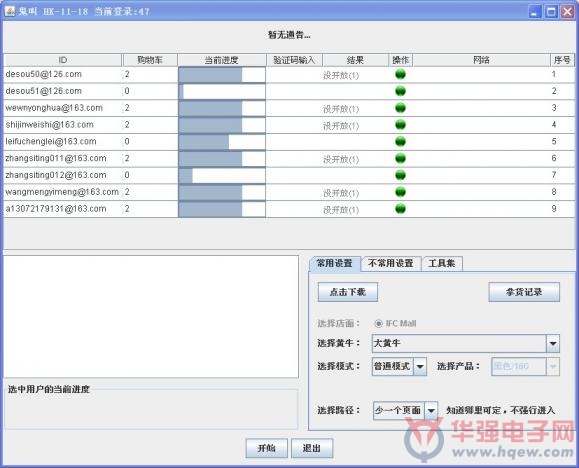
Task: Click green status light for a13072179131@163.com
Action: 400,209
